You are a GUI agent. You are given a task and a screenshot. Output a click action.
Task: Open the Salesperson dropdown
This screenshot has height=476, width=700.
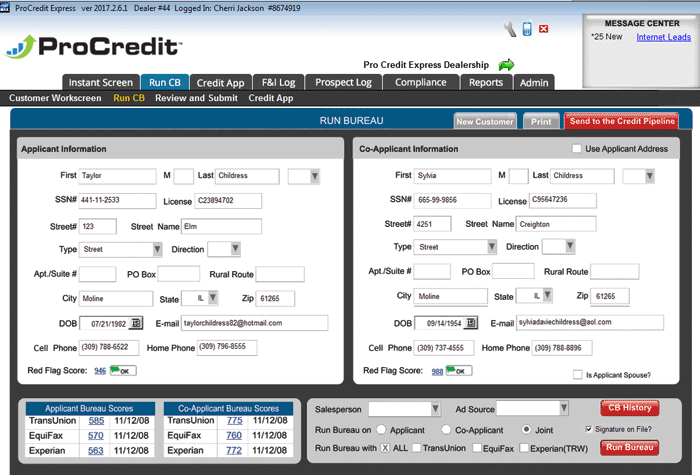pos(435,409)
